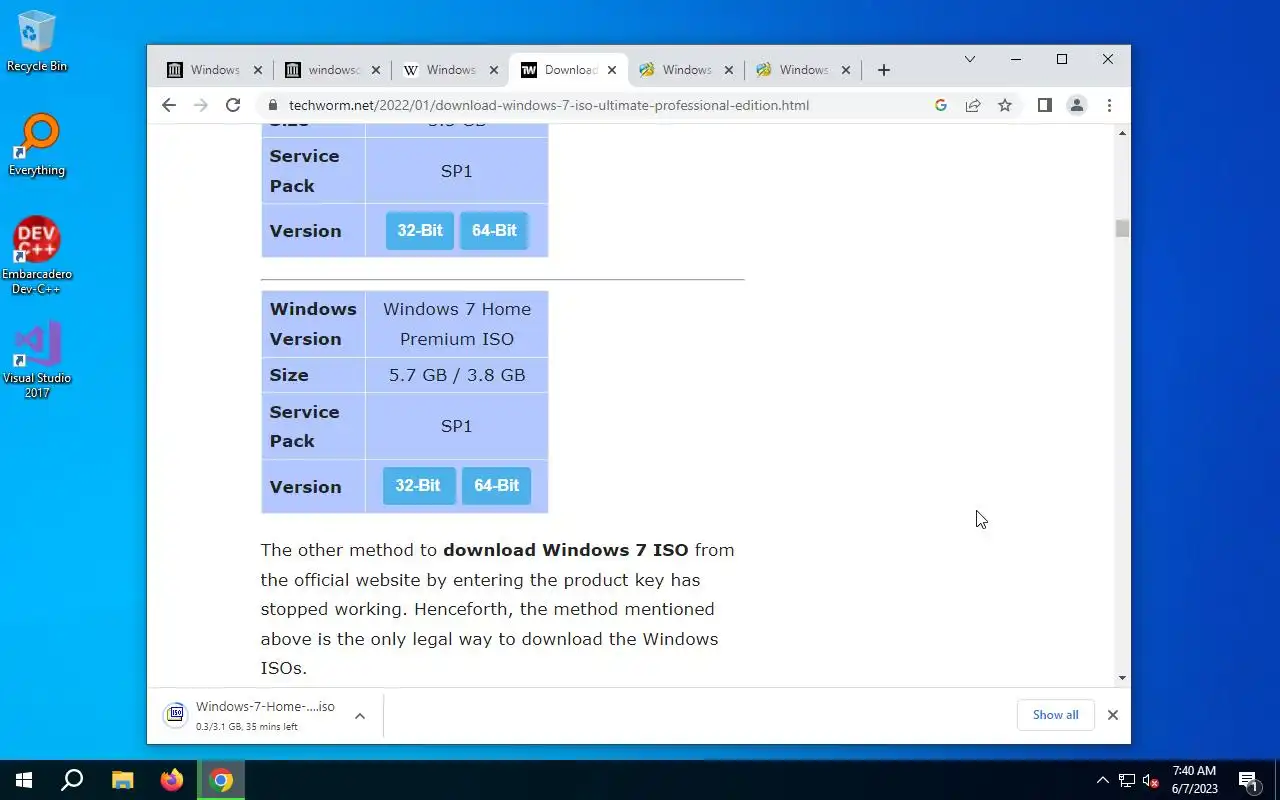Click scrollbar down arrow

[x=1122, y=678]
